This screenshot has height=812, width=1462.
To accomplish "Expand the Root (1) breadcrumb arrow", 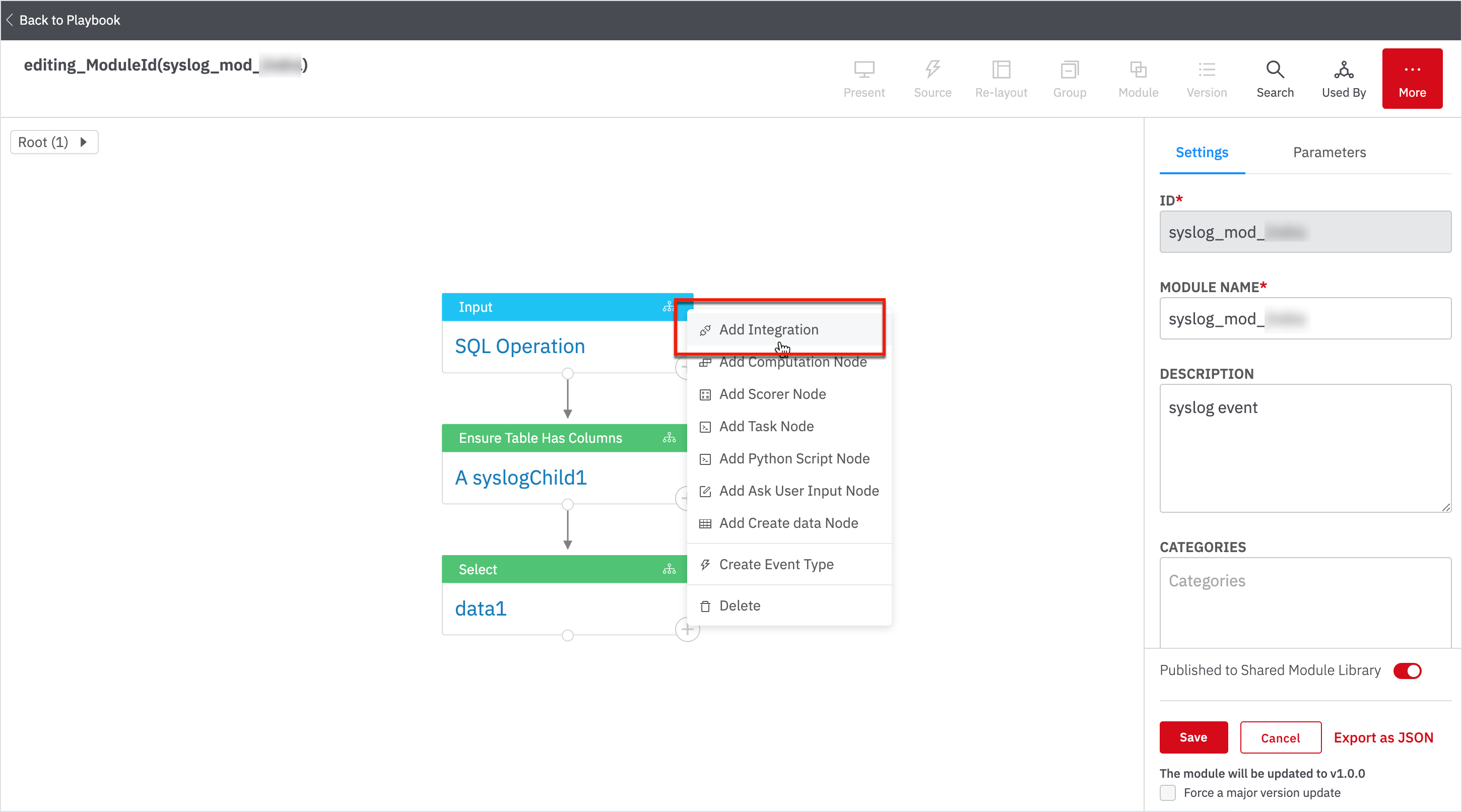I will 84,142.
